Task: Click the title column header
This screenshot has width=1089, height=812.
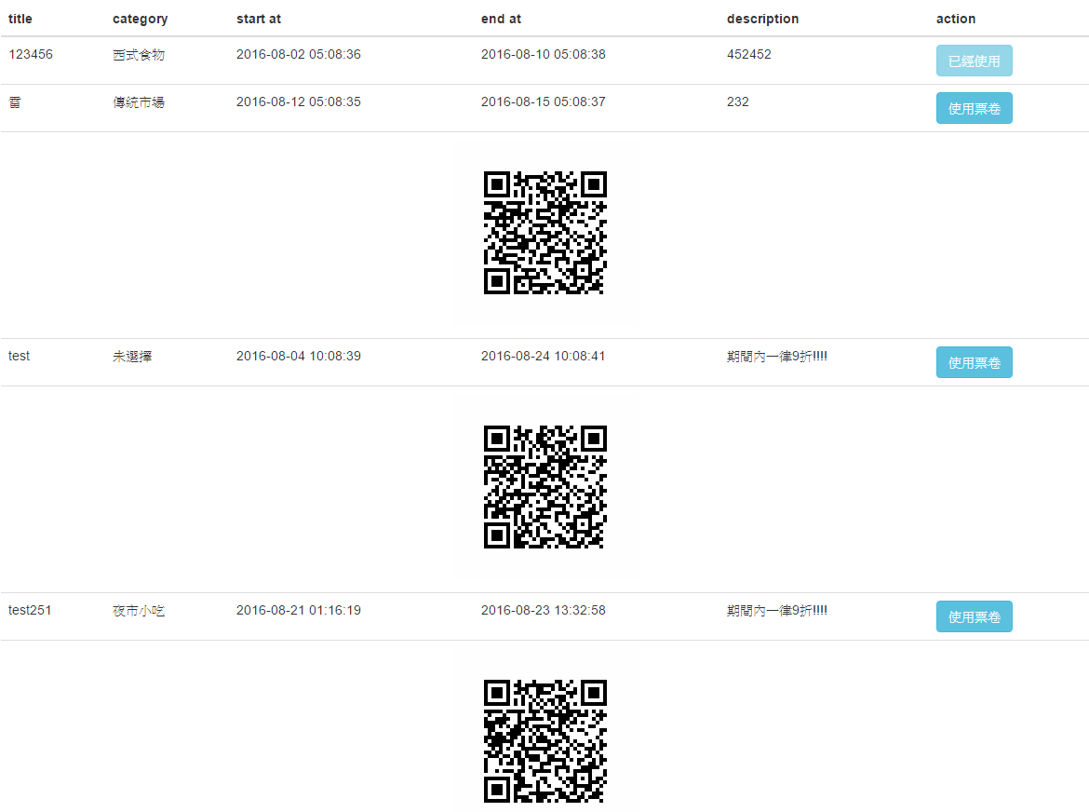Action: pos(20,19)
